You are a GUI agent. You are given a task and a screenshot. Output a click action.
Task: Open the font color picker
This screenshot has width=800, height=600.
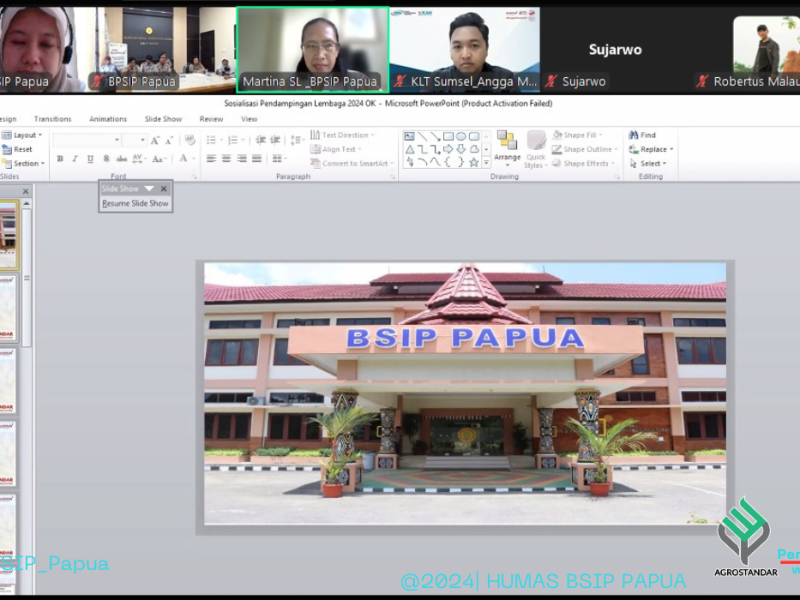click(184, 159)
